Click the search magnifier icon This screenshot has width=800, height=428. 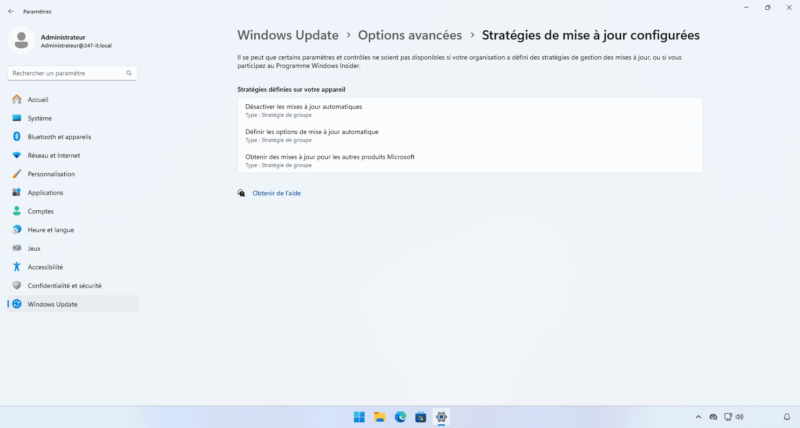(130, 73)
